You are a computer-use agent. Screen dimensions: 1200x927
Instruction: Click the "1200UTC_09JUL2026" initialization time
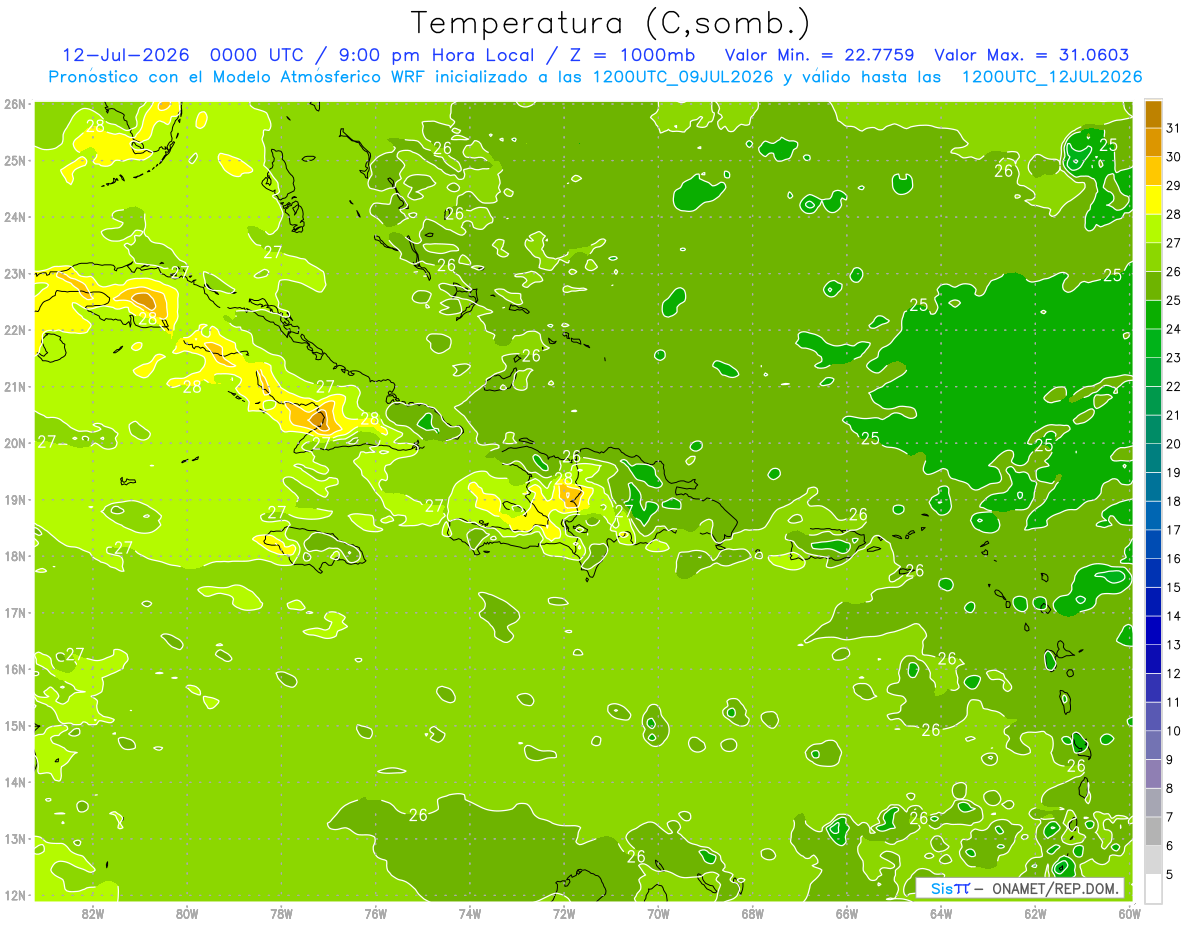(683, 76)
